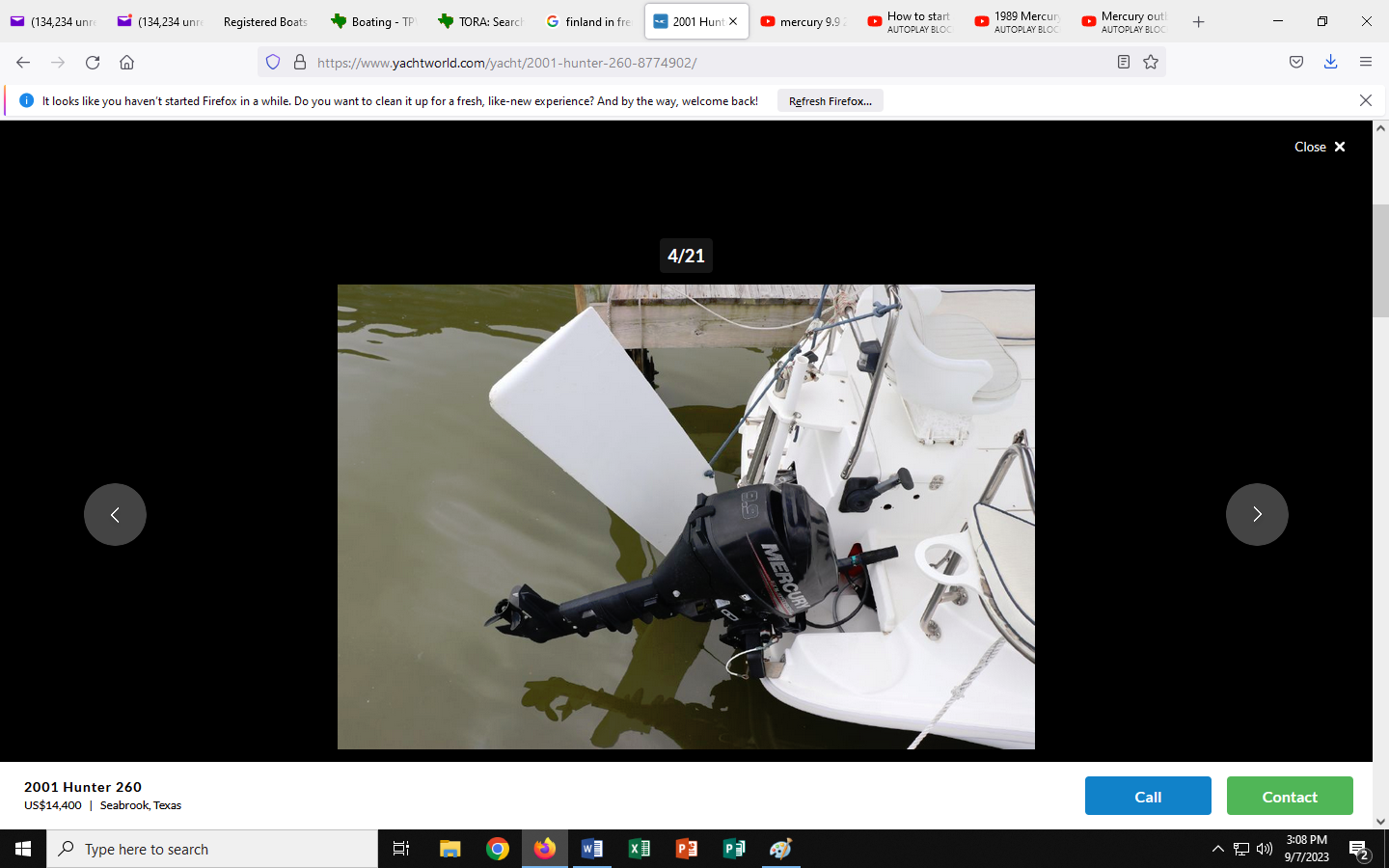
Task: Open network status tray icon
Action: (x=1241, y=849)
